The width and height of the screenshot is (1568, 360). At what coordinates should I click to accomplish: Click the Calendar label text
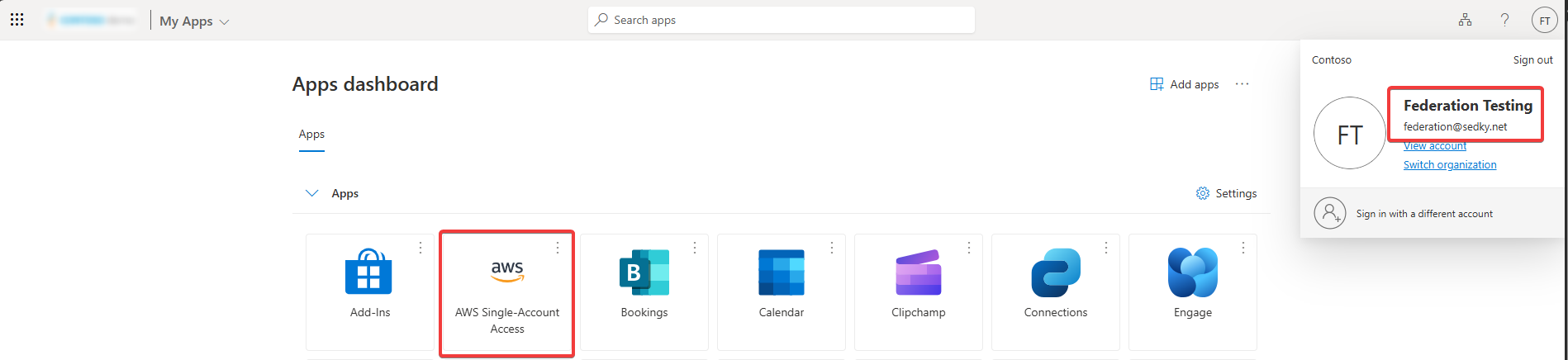point(782,312)
